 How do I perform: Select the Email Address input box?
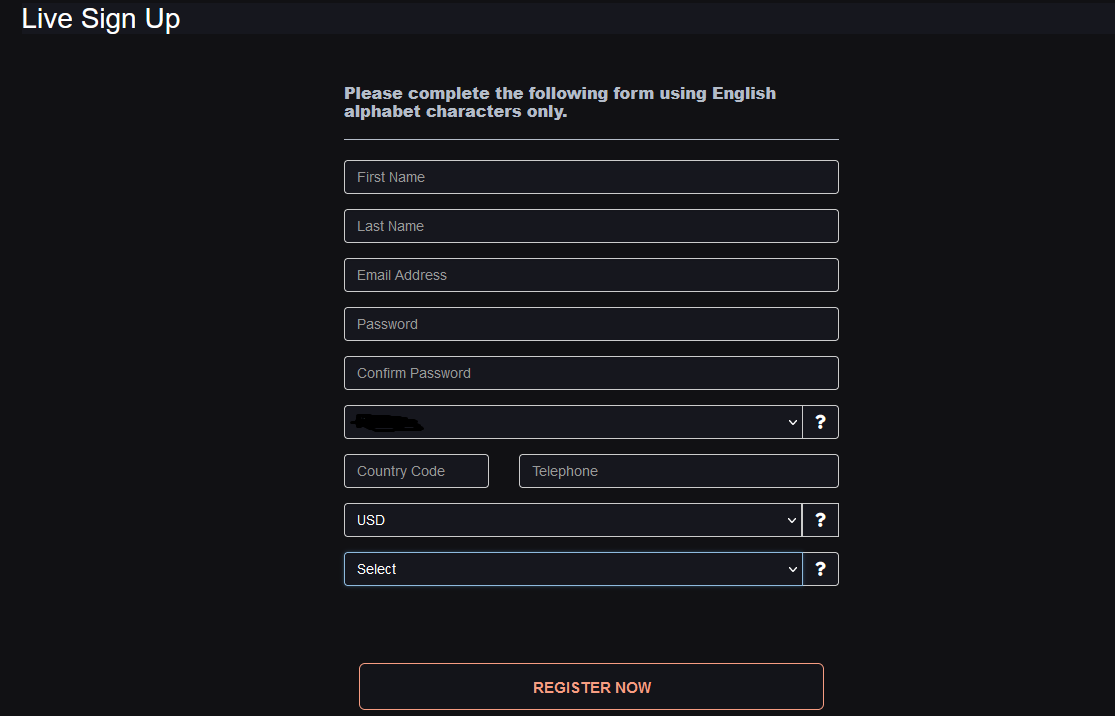click(x=591, y=275)
